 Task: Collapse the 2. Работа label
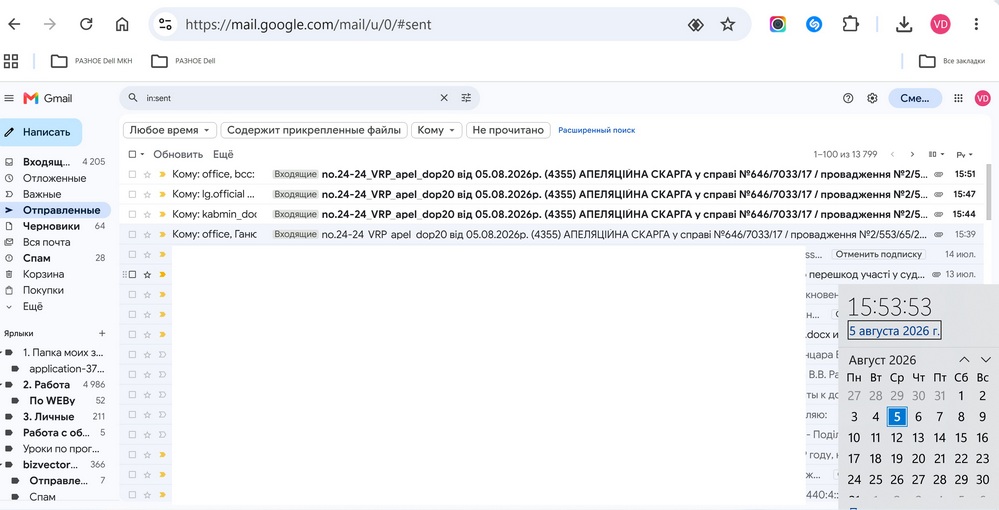pyautogui.click(x=2, y=384)
